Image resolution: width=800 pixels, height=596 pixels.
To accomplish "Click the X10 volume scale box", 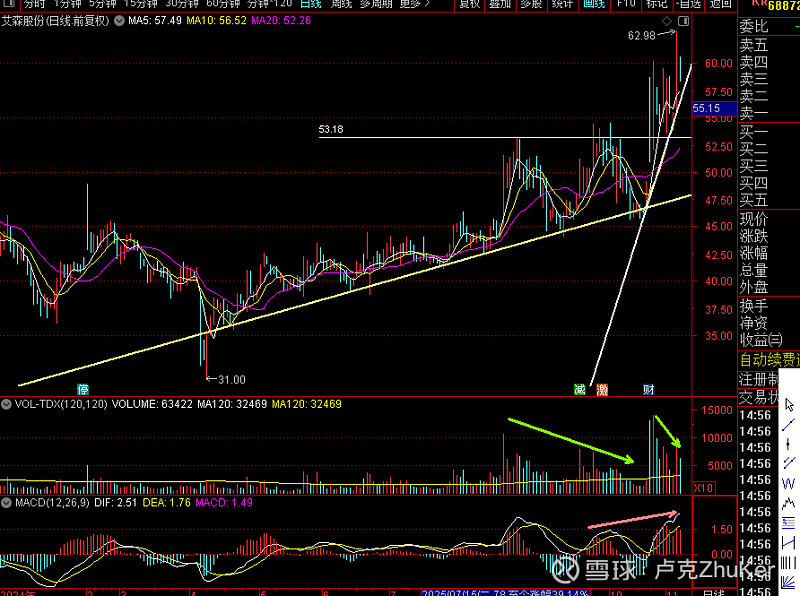I will pyautogui.click(x=703, y=488).
